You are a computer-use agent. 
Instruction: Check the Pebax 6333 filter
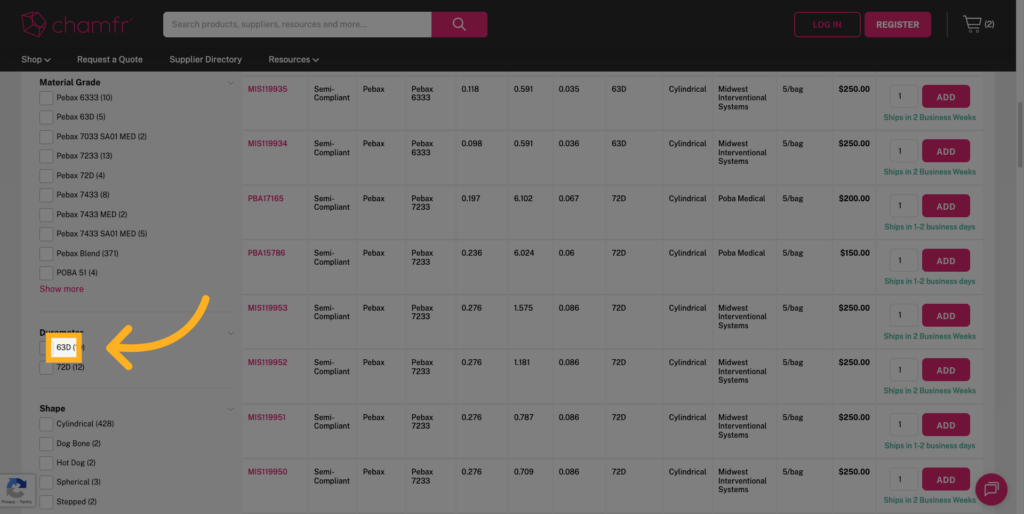click(x=46, y=98)
